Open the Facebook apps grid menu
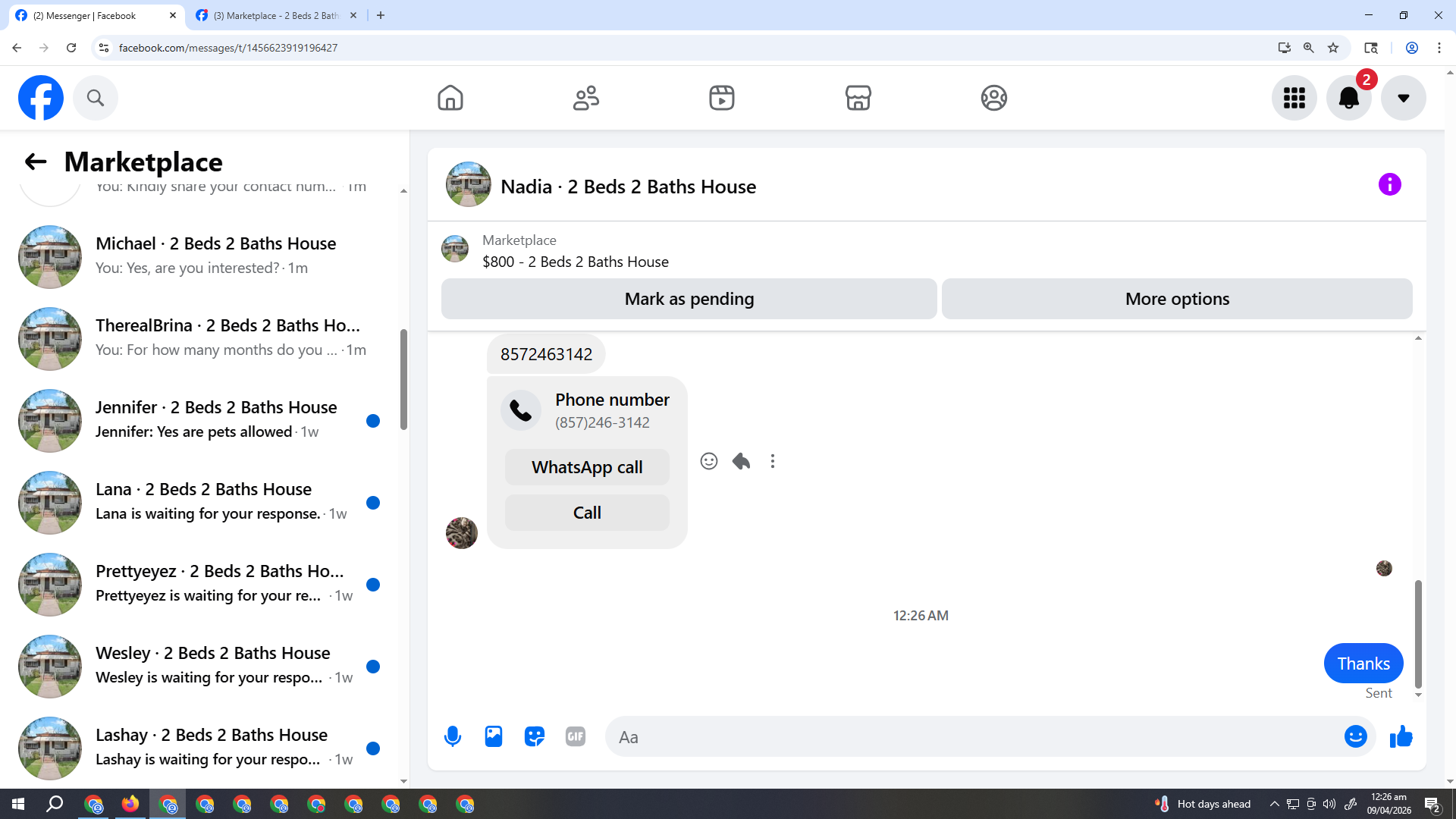 (x=1294, y=98)
